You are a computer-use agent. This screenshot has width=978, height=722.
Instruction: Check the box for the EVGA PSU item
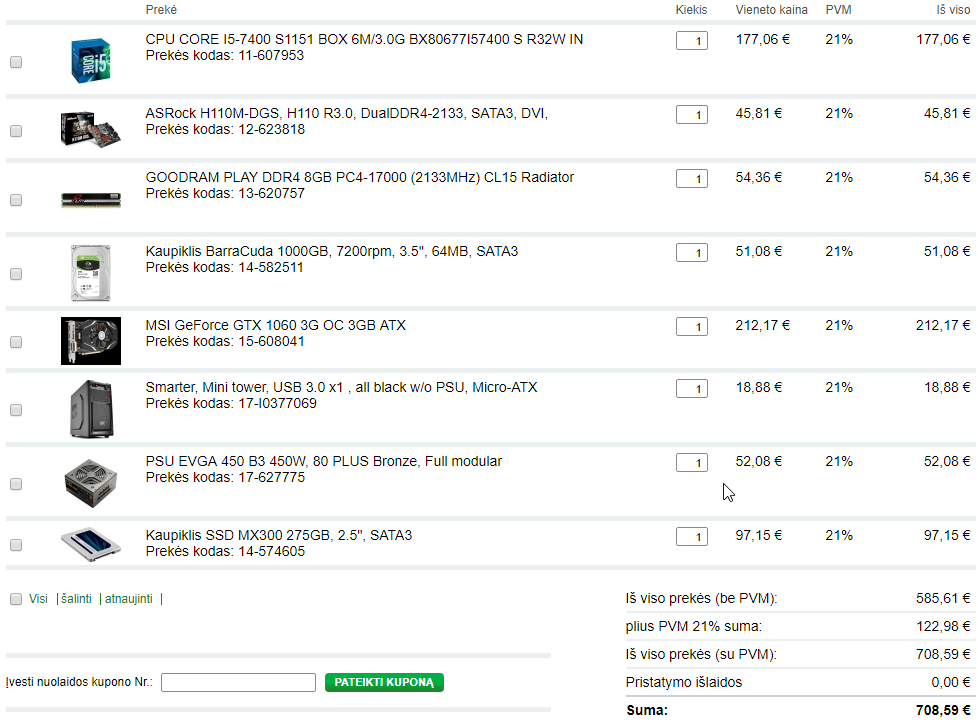tap(16, 484)
